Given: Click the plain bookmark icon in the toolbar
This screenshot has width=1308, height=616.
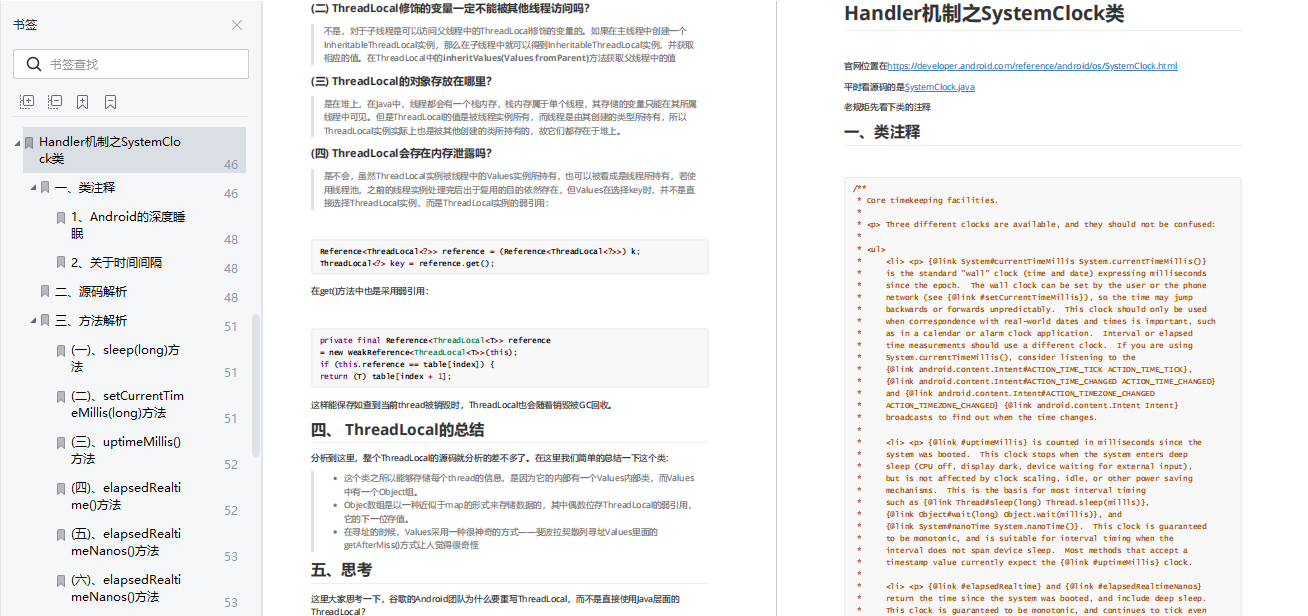Looking at the screenshot, I should tap(110, 102).
